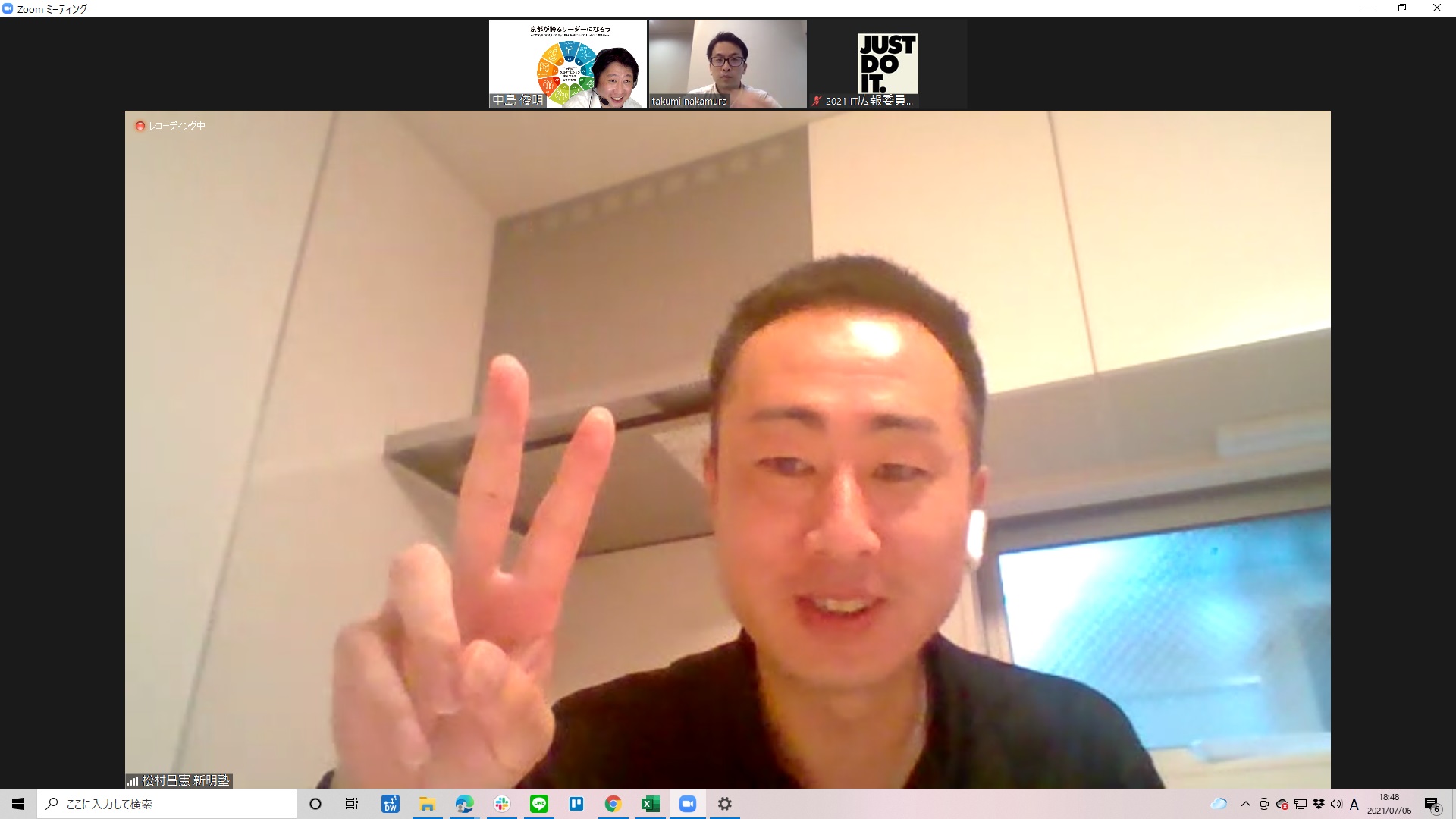Click the レコーディング中 recording indicator
1456x819 pixels.
[171, 126]
